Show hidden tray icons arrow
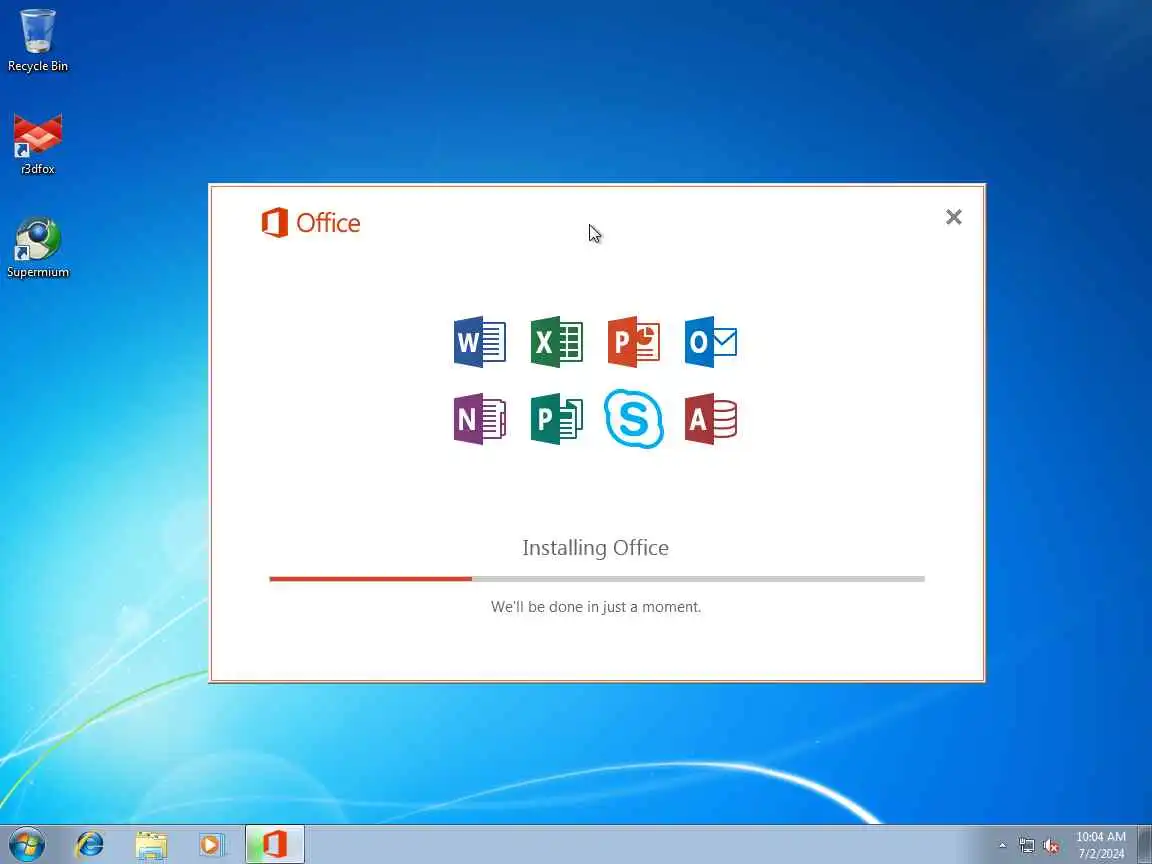 (x=1003, y=845)
